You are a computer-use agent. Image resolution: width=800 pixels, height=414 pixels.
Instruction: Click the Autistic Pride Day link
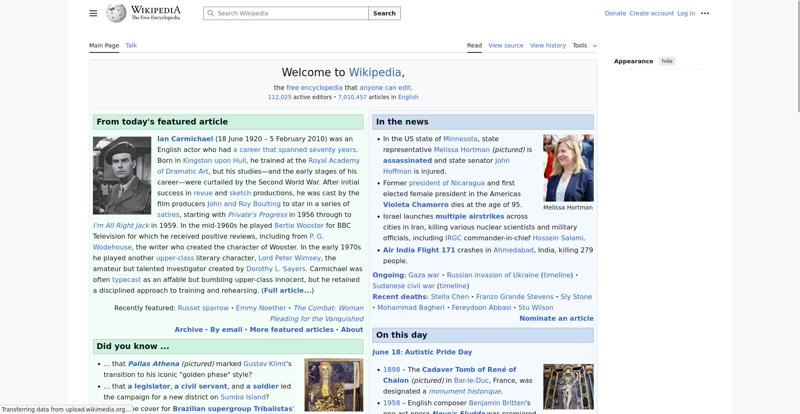pos(439,352)
